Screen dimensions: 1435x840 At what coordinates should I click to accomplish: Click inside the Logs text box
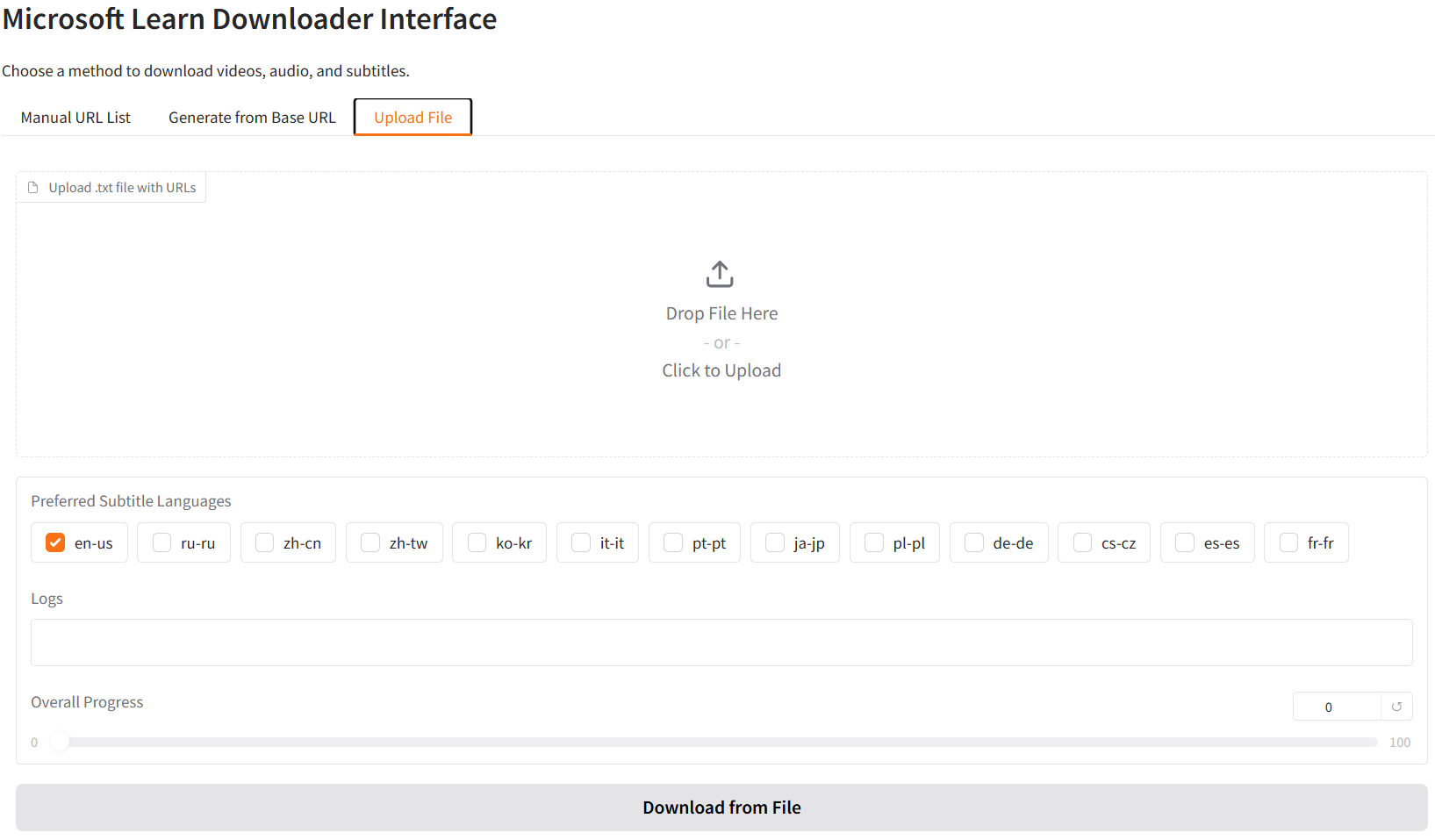[x=721, y=643]
